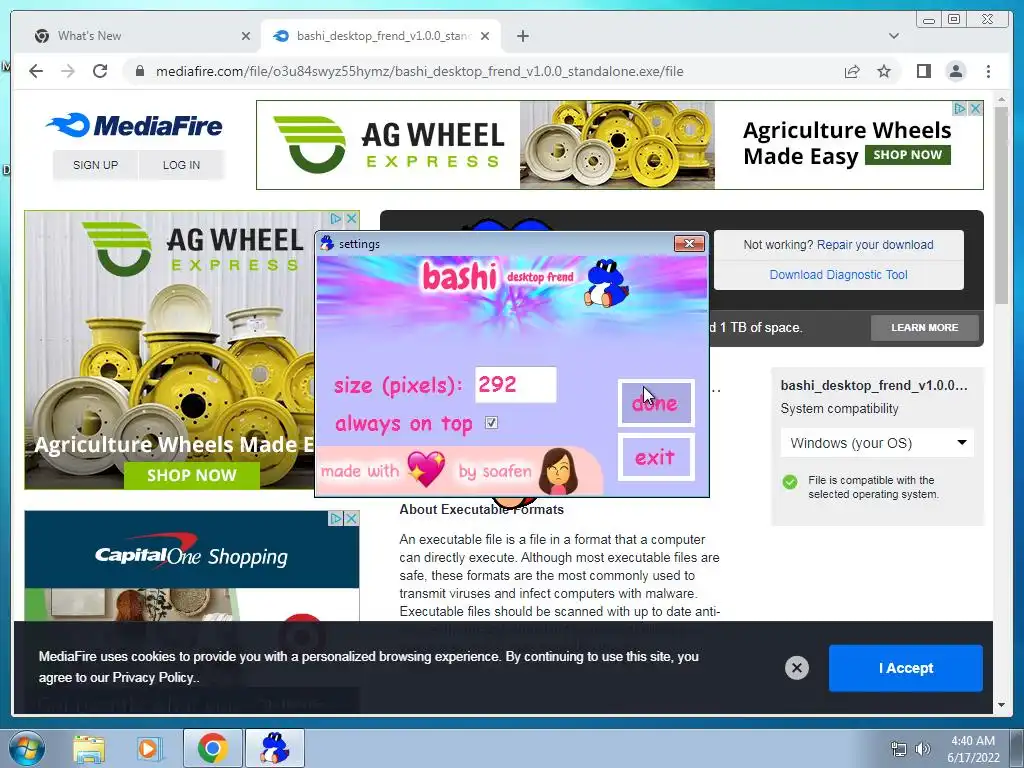This screenshot has height=768, width=1024.
Task: Click the taskbar clock
Action: pyautogui.click(x=973, y=749)
